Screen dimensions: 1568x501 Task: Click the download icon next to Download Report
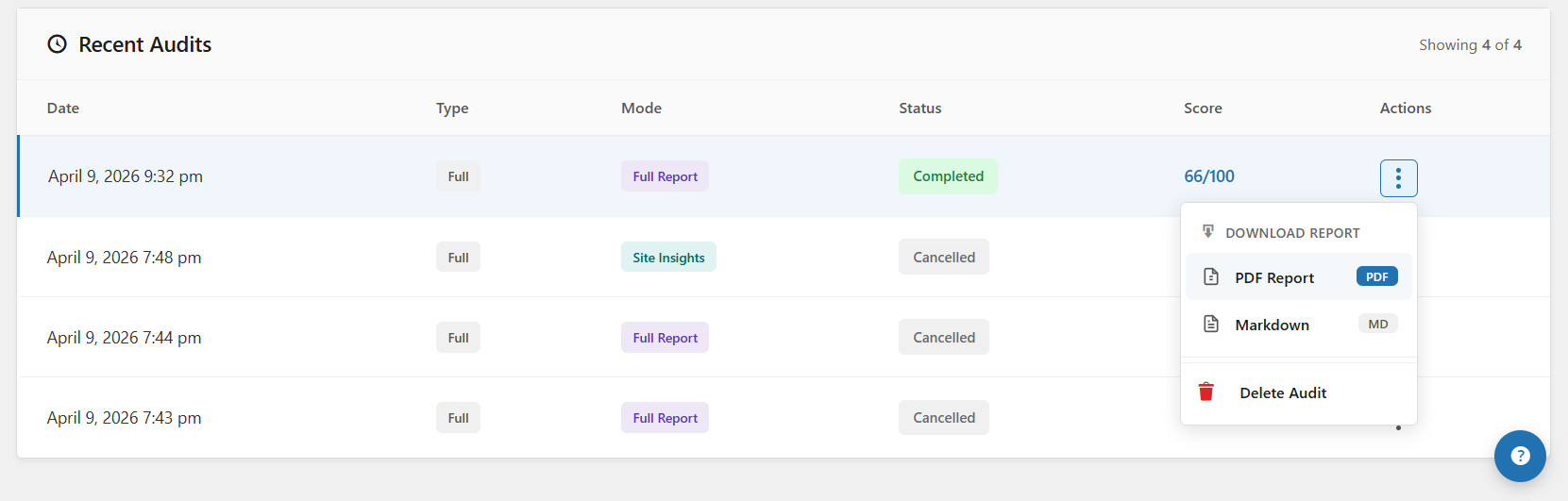pyautogui.click(x=1207, y=231)
